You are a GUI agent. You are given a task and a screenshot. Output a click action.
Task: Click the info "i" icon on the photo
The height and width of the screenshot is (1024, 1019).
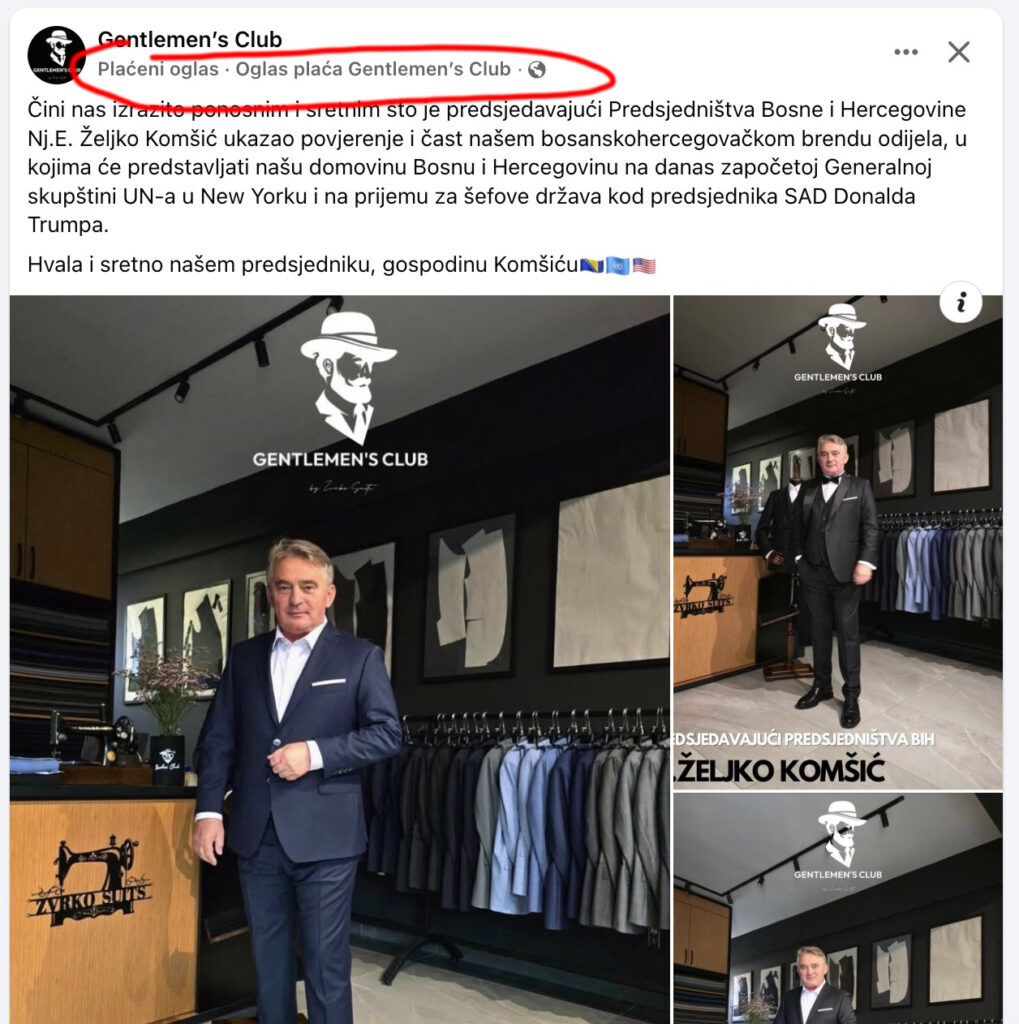pyautogui.click(x=961, y=303)
